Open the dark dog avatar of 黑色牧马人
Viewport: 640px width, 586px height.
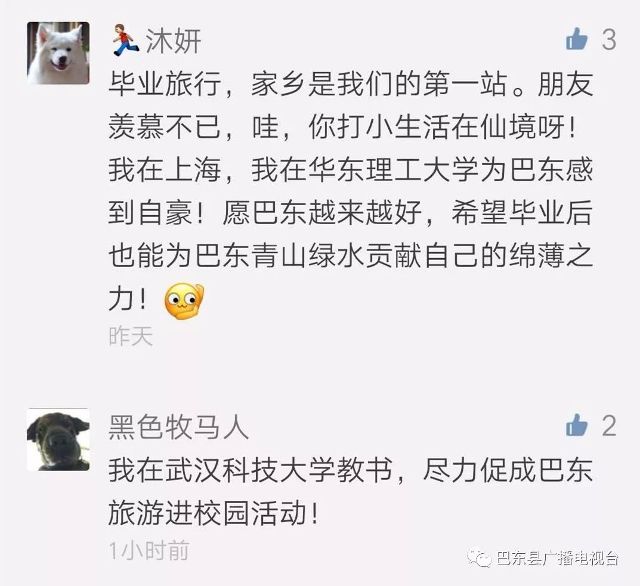click(58, 440)
